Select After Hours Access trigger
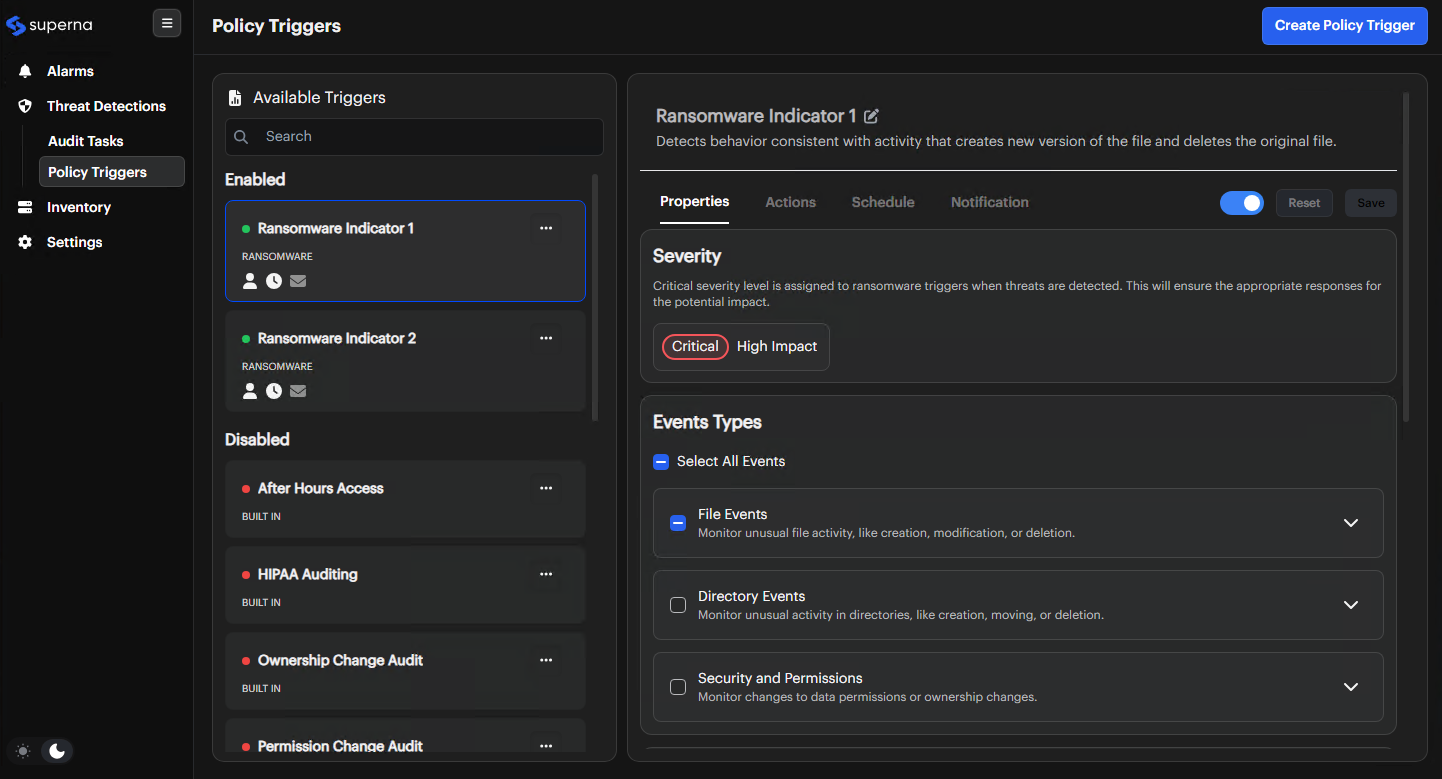Screen dimensions: 1442x779 pyautogui.click(x=405, y=499)
